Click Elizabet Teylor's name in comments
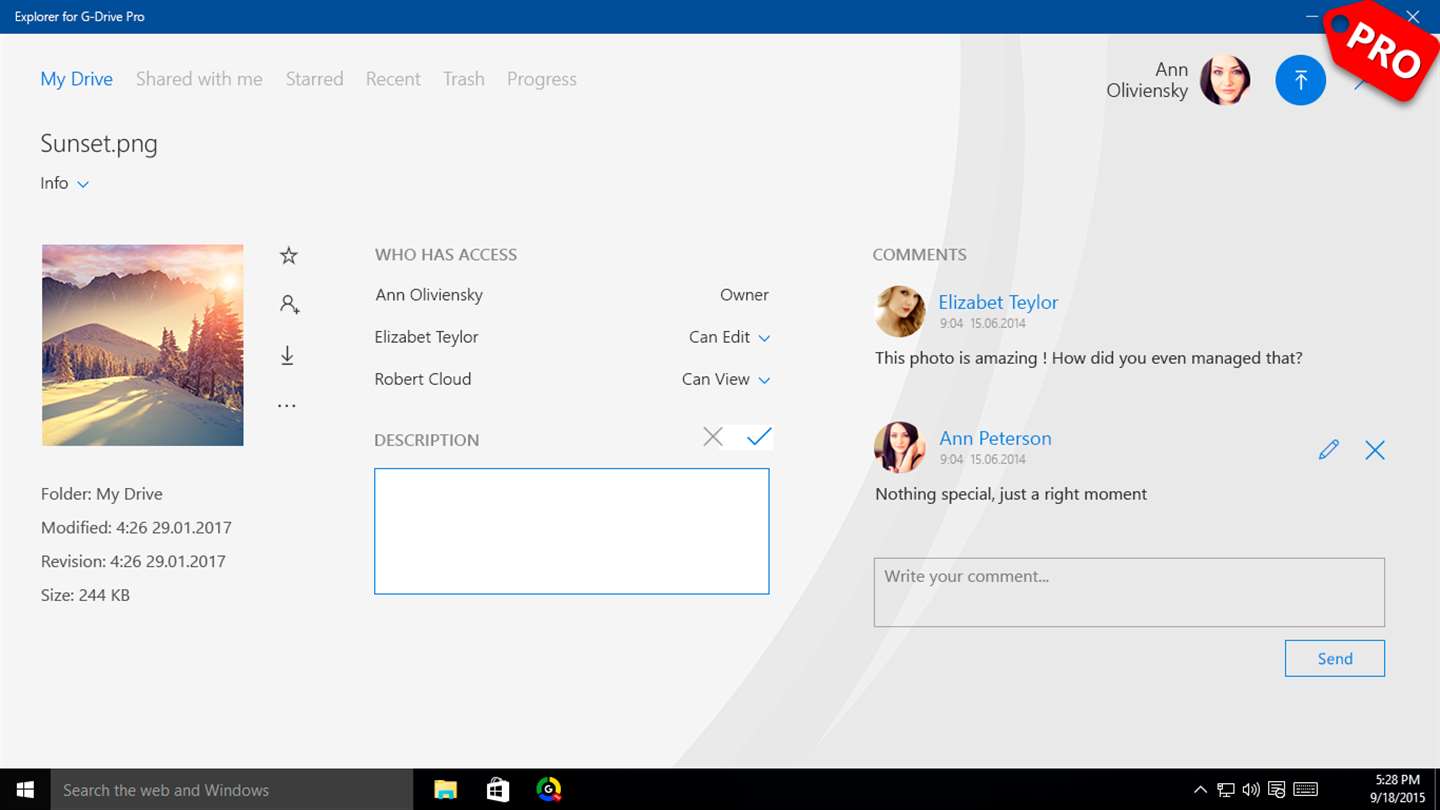Viewport: 1440px width, 810px height. point(997,302)
